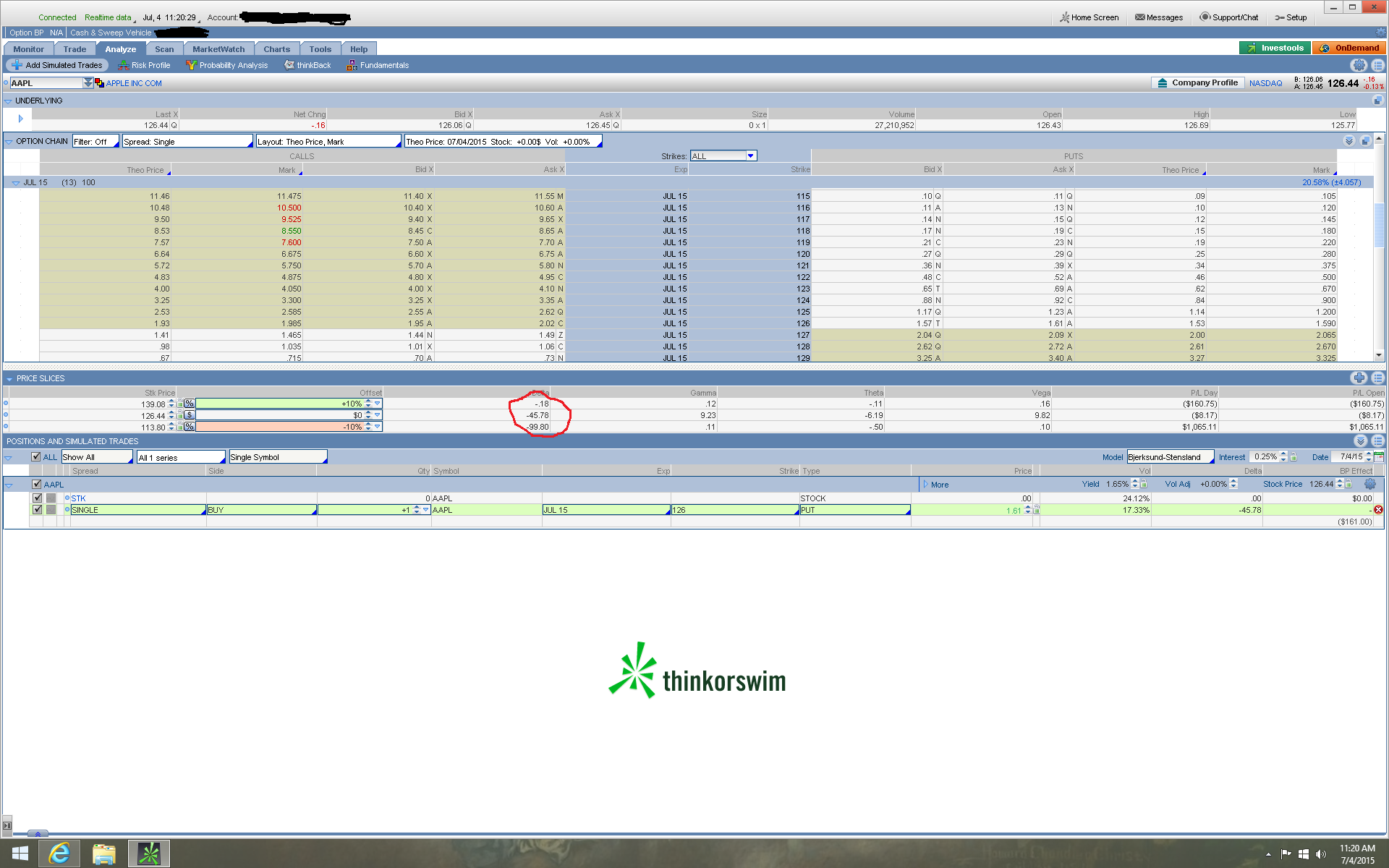The width and height of the screenshot is (1389, 868).
Task: Uncheck the SINGLE row checkbox
Action: pos(38,510)
